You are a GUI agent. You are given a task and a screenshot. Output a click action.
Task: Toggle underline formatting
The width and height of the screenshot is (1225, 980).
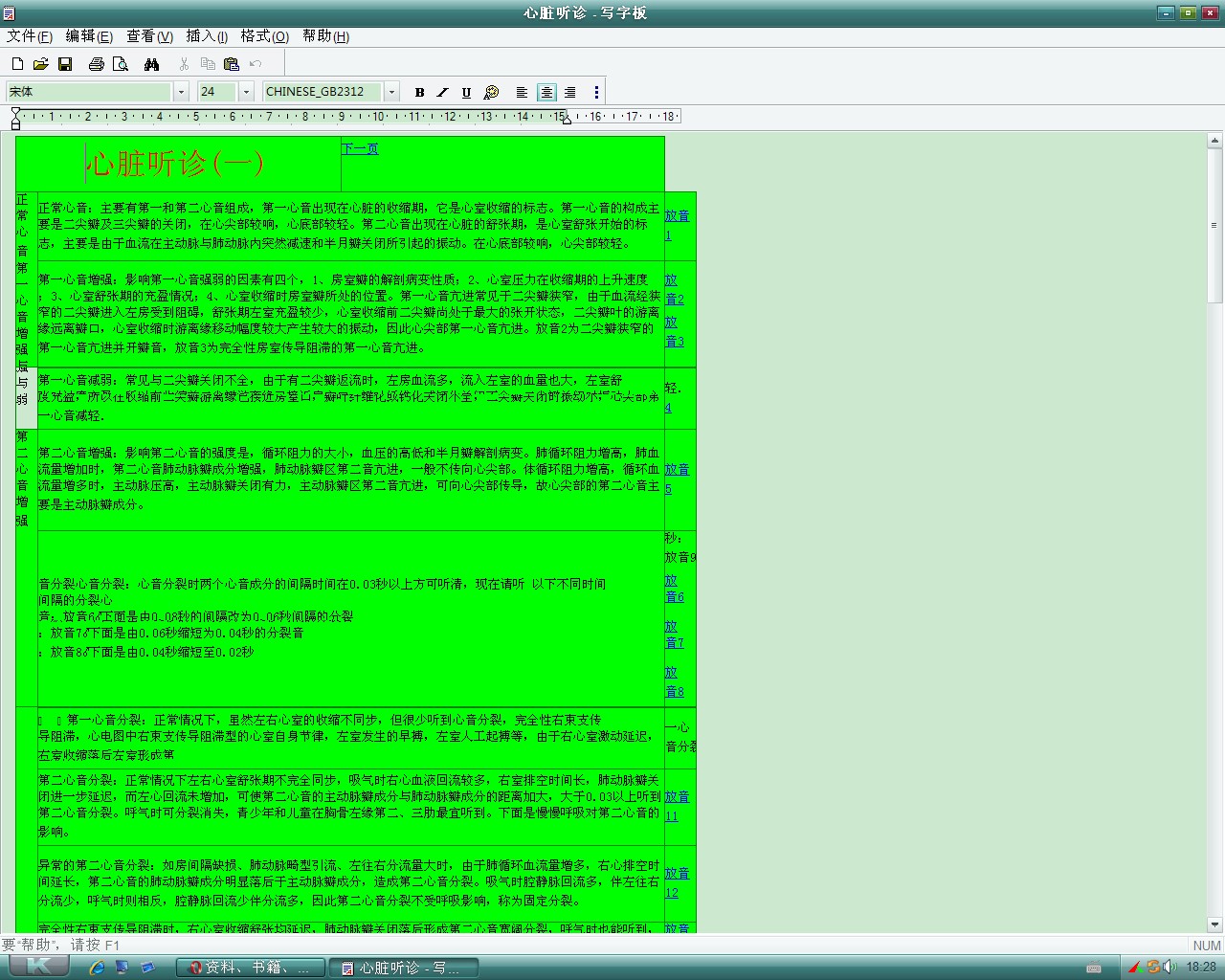pyautogui.click(x=466, y=93)
